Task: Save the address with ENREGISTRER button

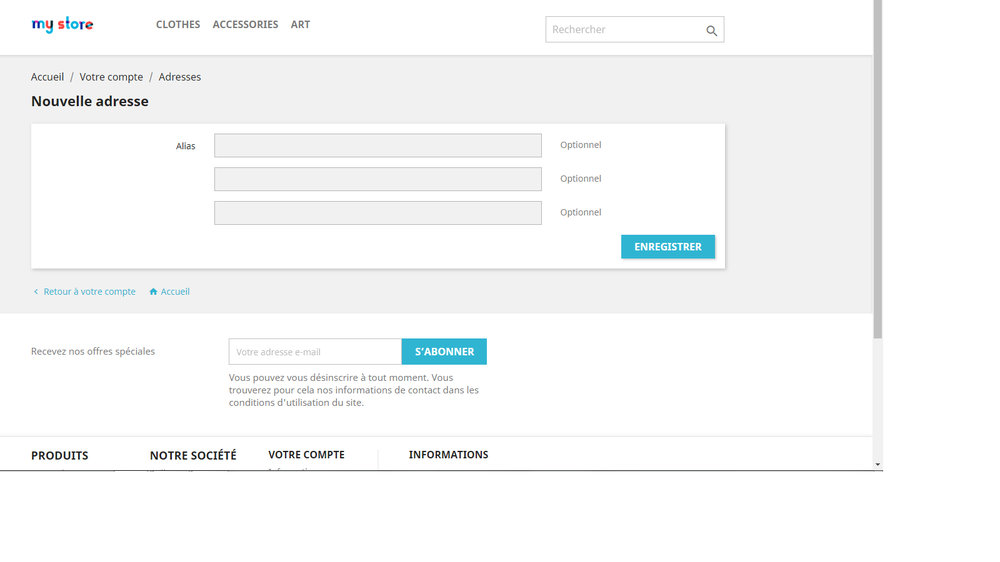Action: 668,247
